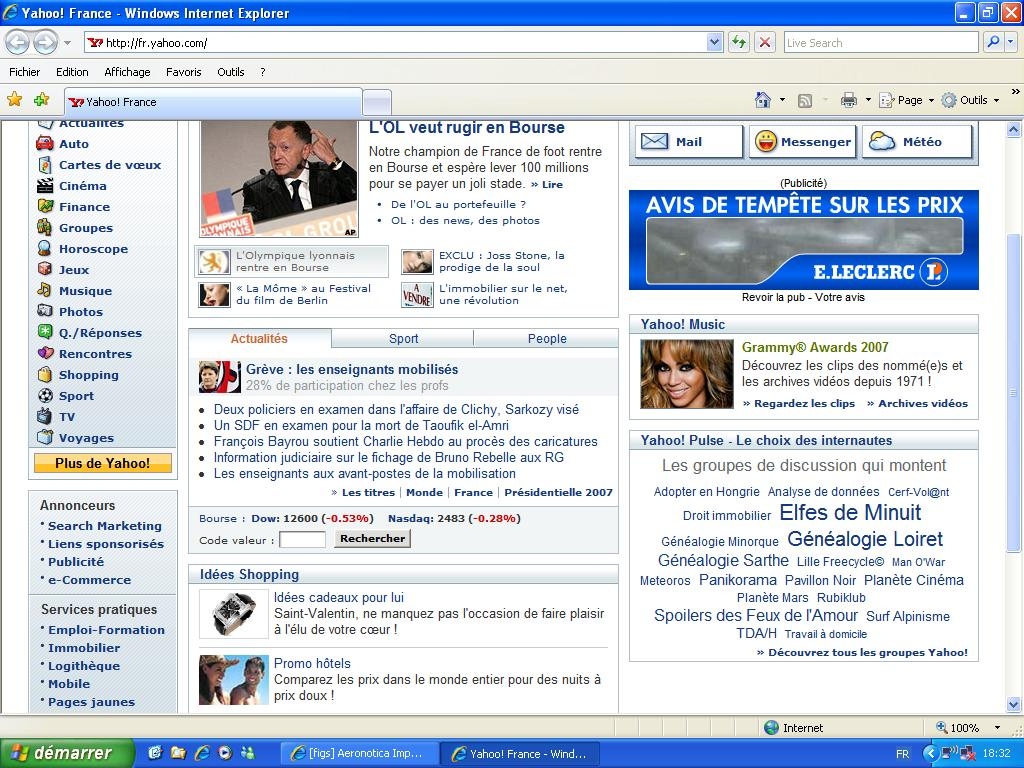Click in the Live Search box

(881, 42)
